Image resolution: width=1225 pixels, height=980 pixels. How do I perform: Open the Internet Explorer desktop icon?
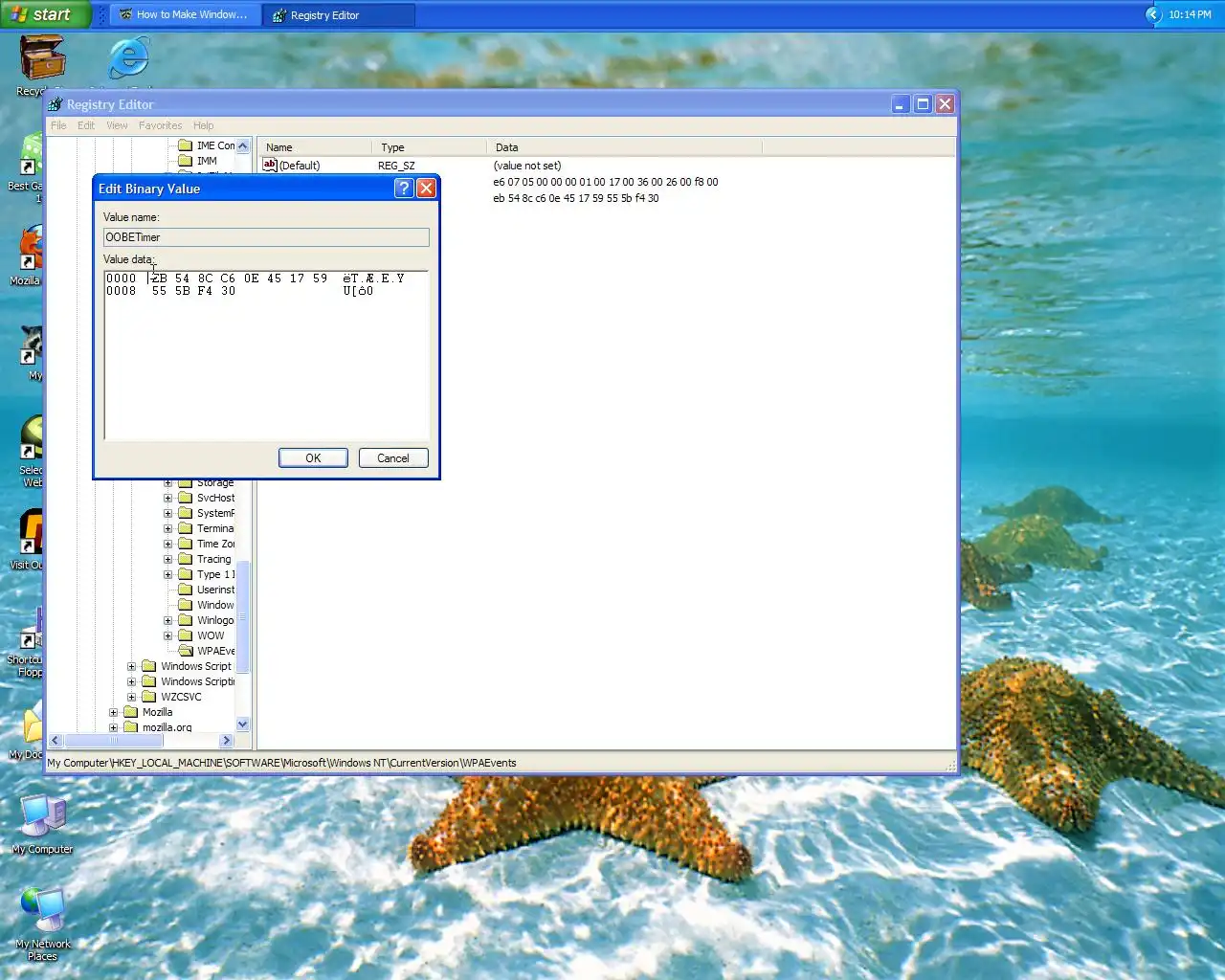128,58
